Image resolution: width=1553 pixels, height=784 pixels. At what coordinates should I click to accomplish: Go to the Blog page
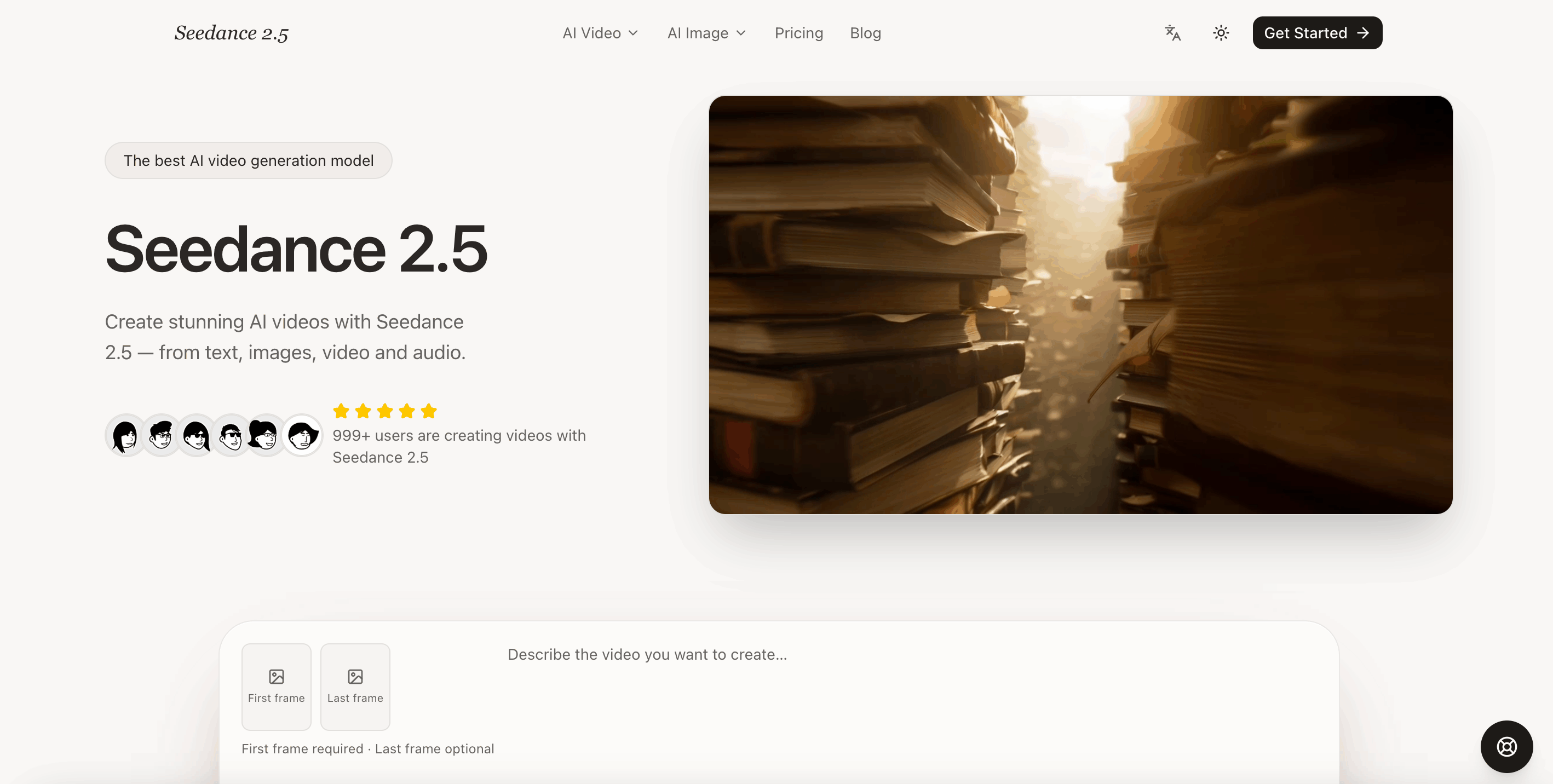point(865,33)
